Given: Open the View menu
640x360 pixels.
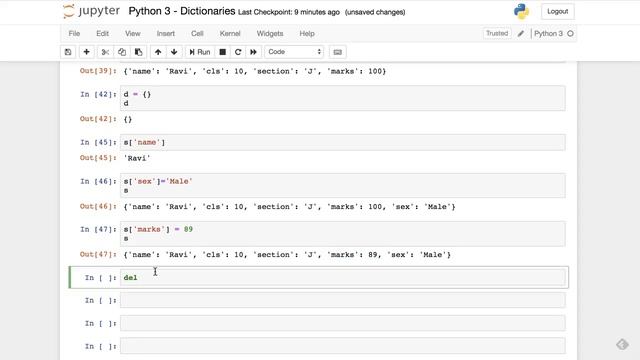Looking at the screenshot, I should point(133,33).
